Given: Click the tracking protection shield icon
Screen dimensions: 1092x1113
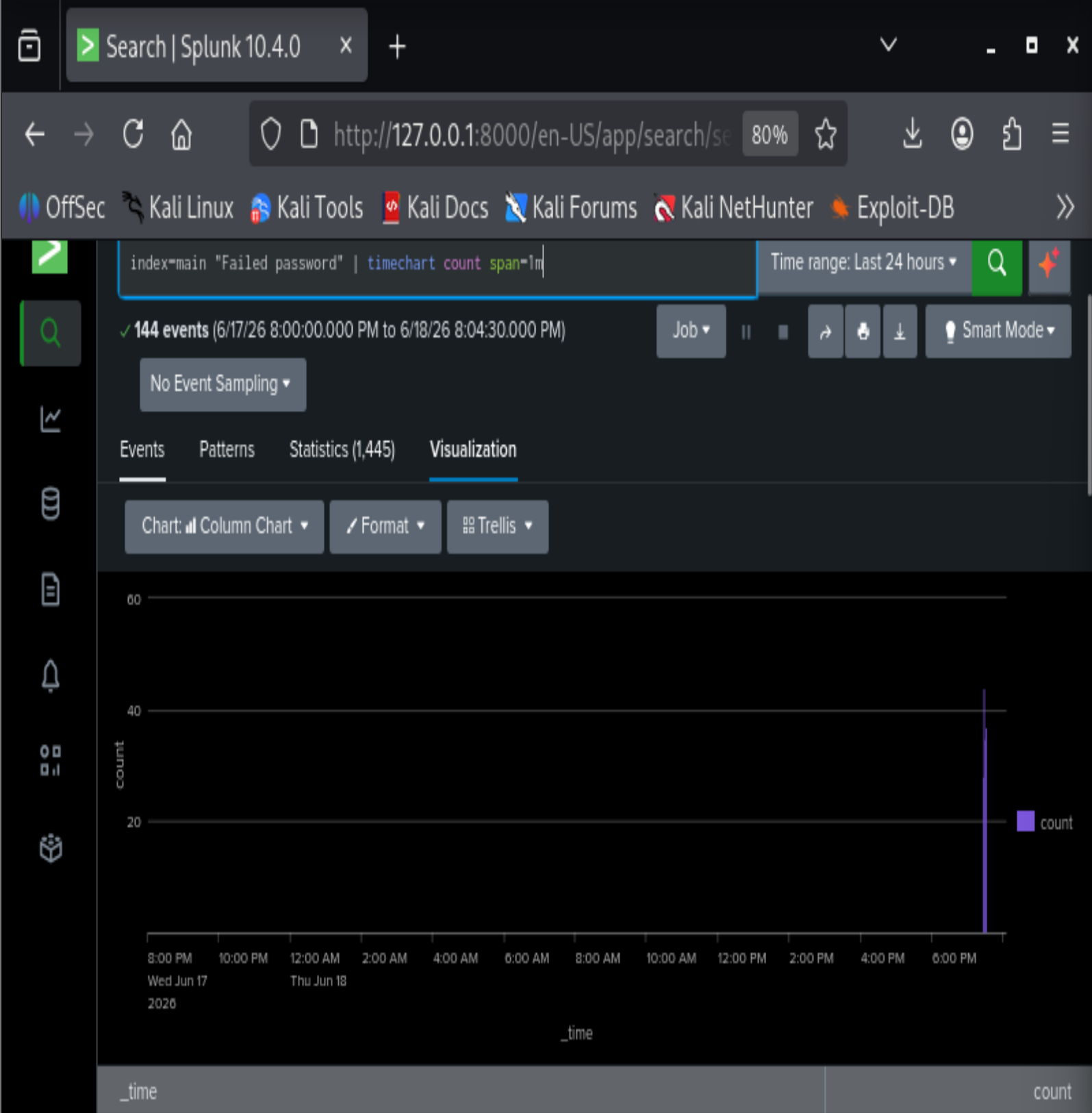Looking at the screenshot, I should (271, 134).
